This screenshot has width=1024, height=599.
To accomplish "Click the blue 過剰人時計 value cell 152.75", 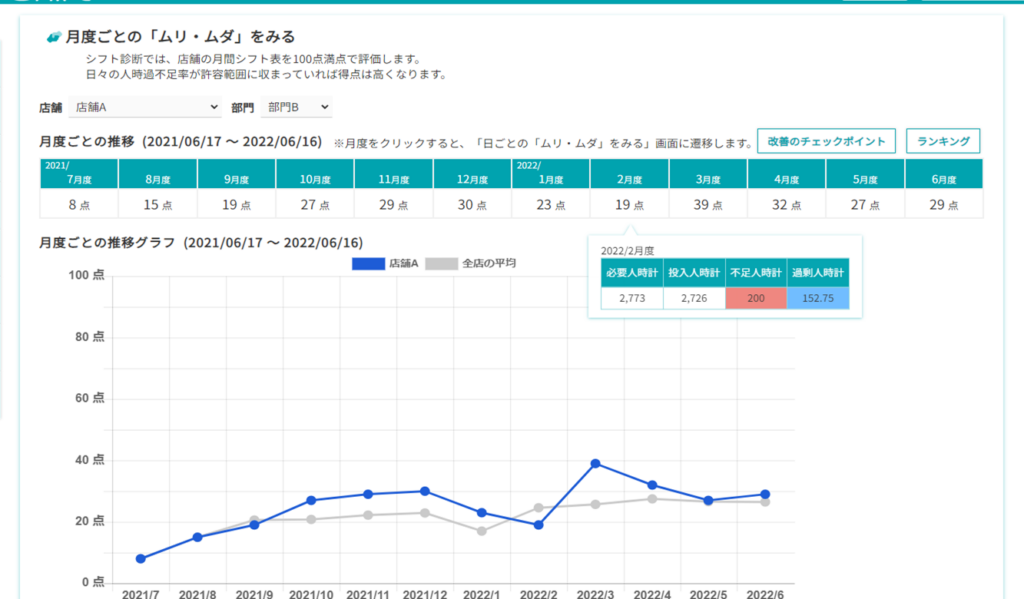I will [818, 298].
